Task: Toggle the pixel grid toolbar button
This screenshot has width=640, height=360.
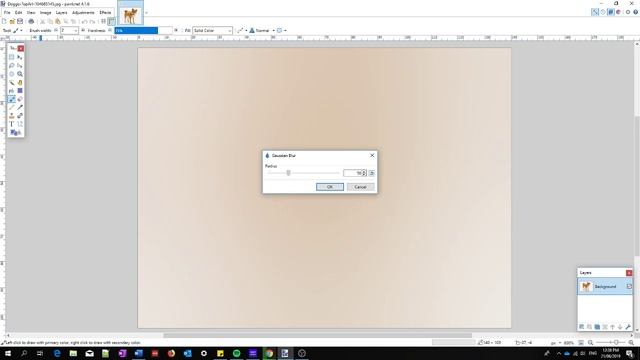Action: tap(103, 21)
